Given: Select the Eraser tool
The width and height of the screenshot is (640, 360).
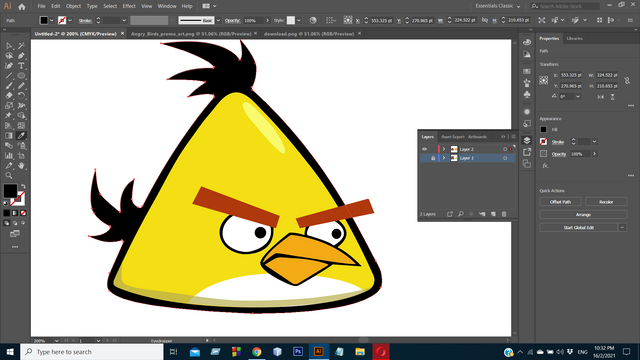Looking at the screenshot, I should point(9,96).
